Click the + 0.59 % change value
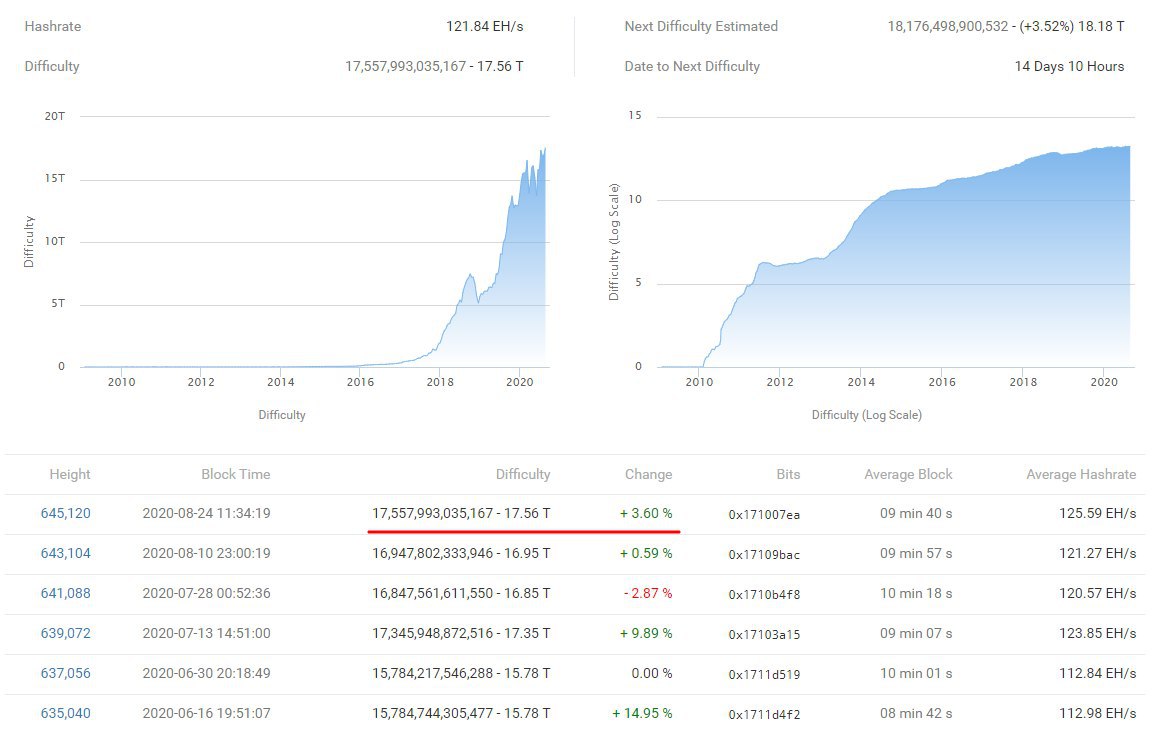The width and height of the screenshot is (1157, 734). (x=646, y=553)
